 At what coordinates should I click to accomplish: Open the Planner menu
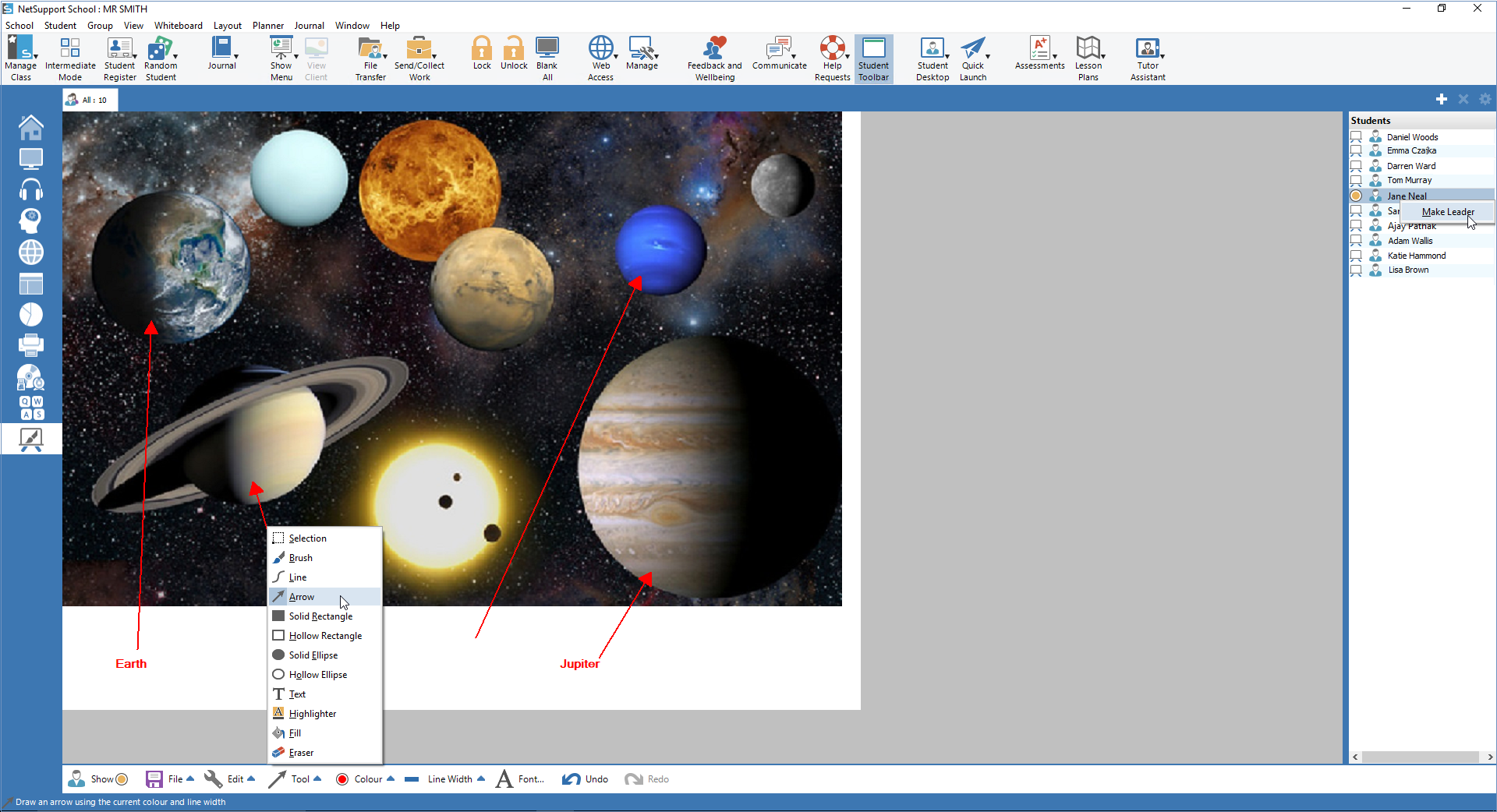pos(267,25)
